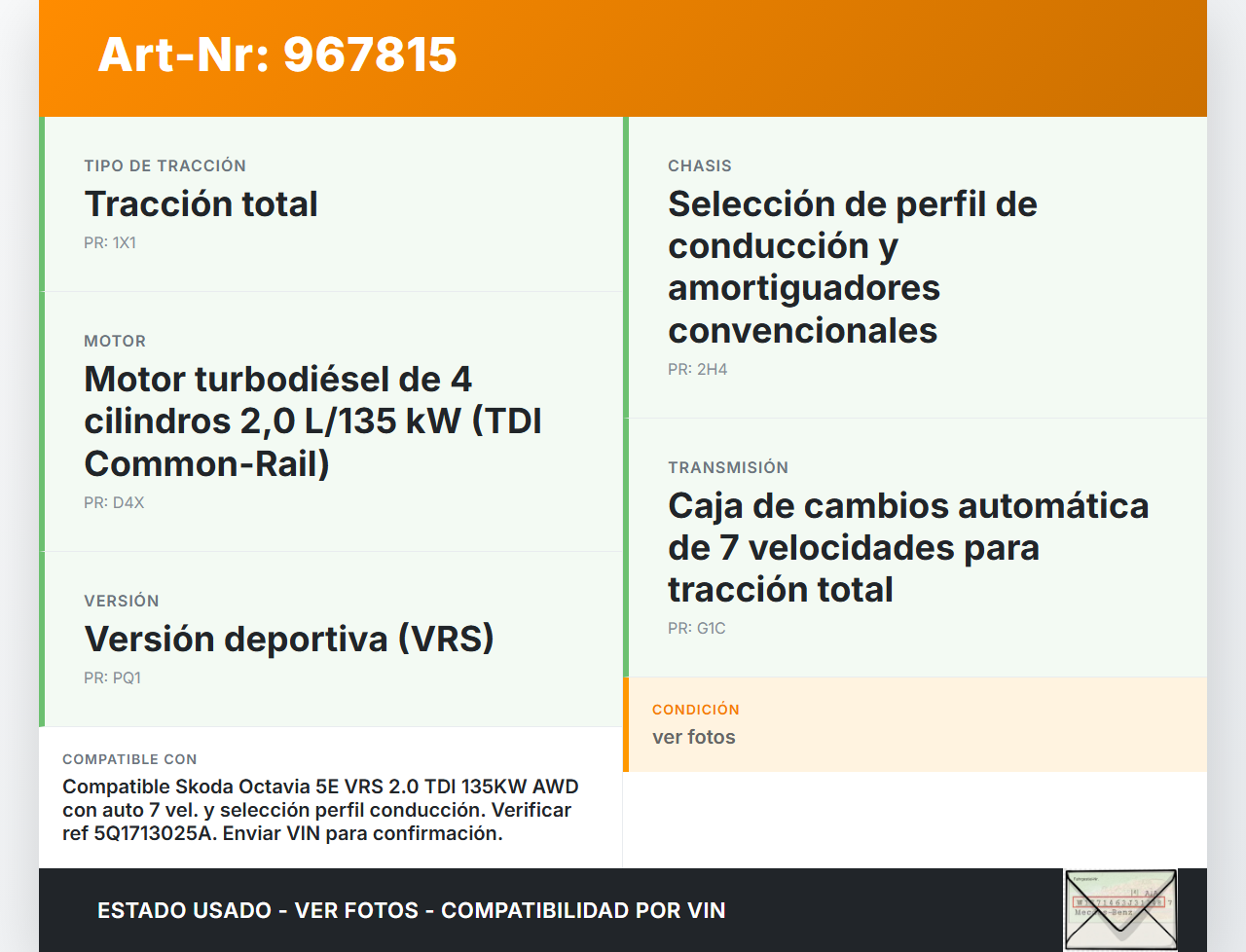Click the PR: PQ1 code
Image resolution: width=1246 pixels, height=952 pixels.
tap(112, 678)
